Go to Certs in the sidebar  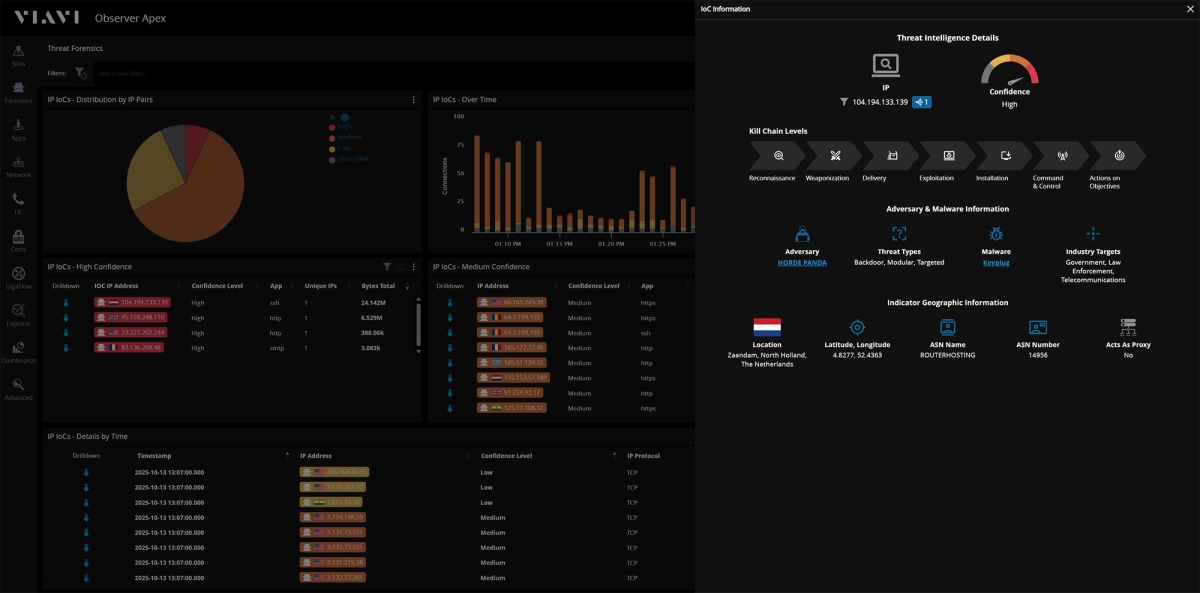[x=18, y=240]
